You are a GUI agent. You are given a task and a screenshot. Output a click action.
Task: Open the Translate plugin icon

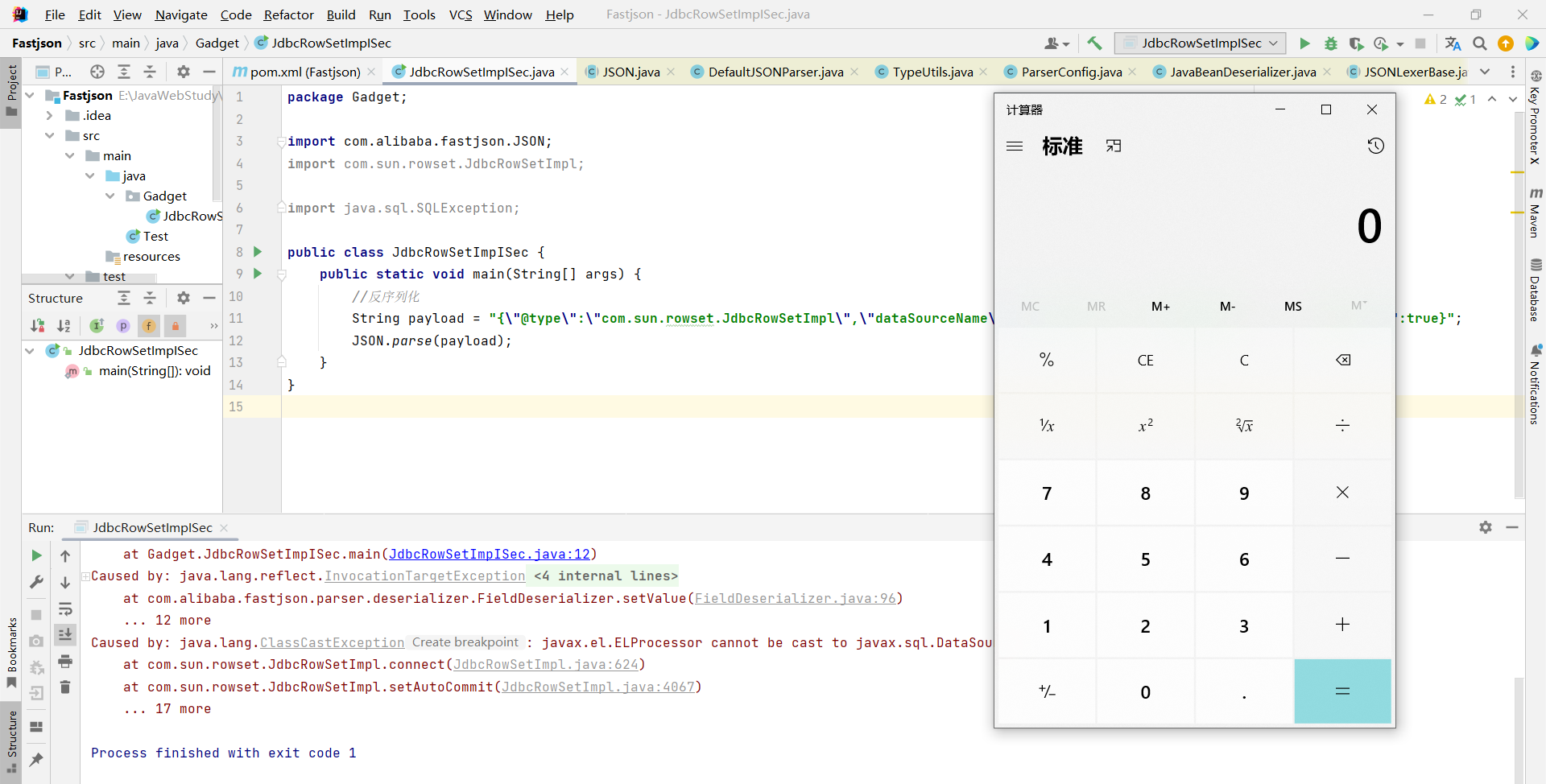point(1453,43)
